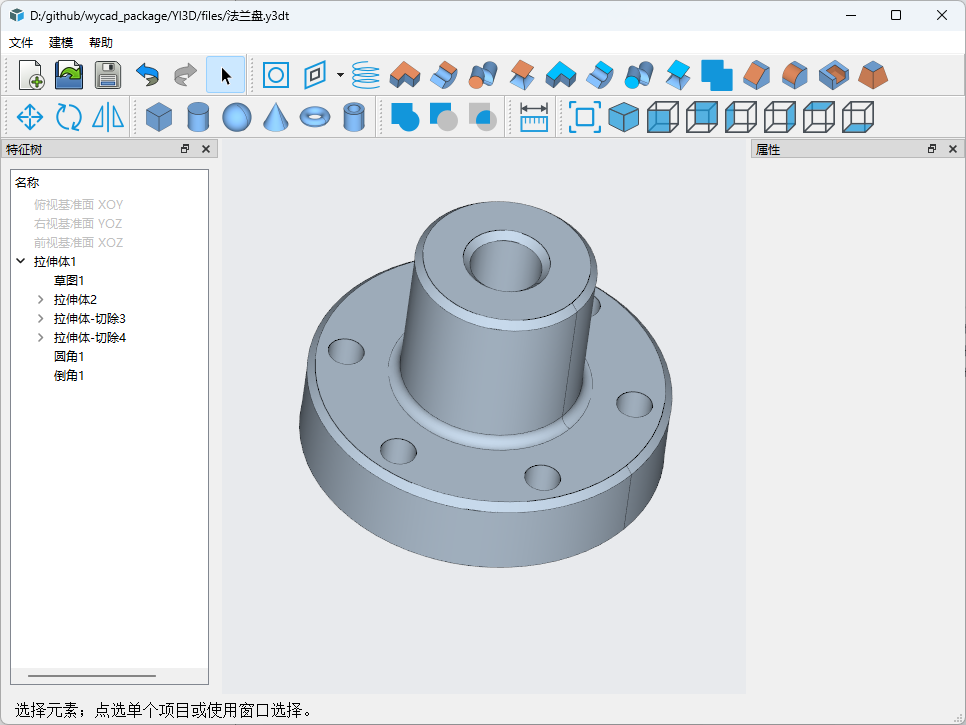Toggle the arrow selection mode tool
The height and width of the screenshot is (725, 966).
225,75
